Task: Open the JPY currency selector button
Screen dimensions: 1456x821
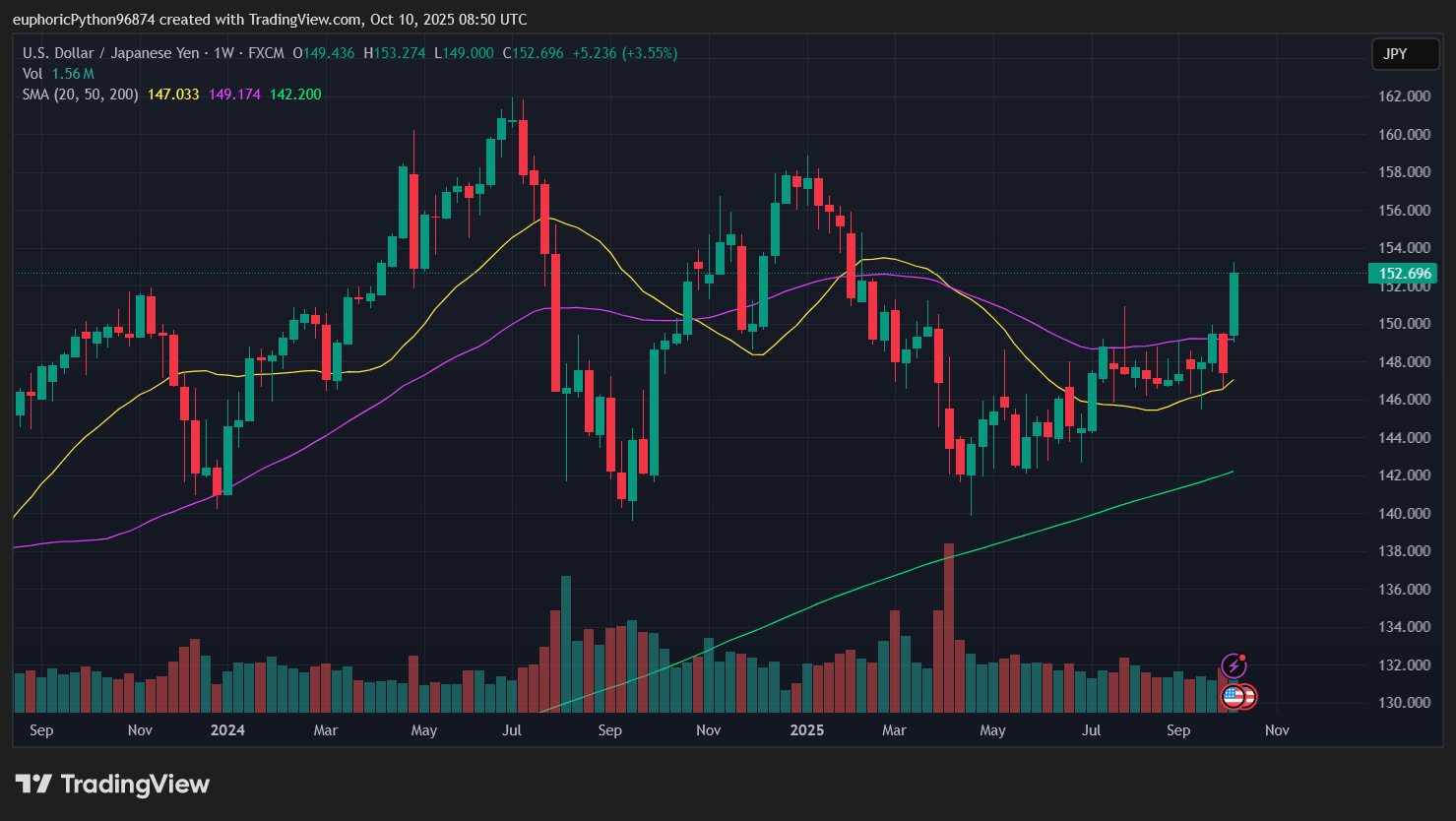Action: [1405, 54]
